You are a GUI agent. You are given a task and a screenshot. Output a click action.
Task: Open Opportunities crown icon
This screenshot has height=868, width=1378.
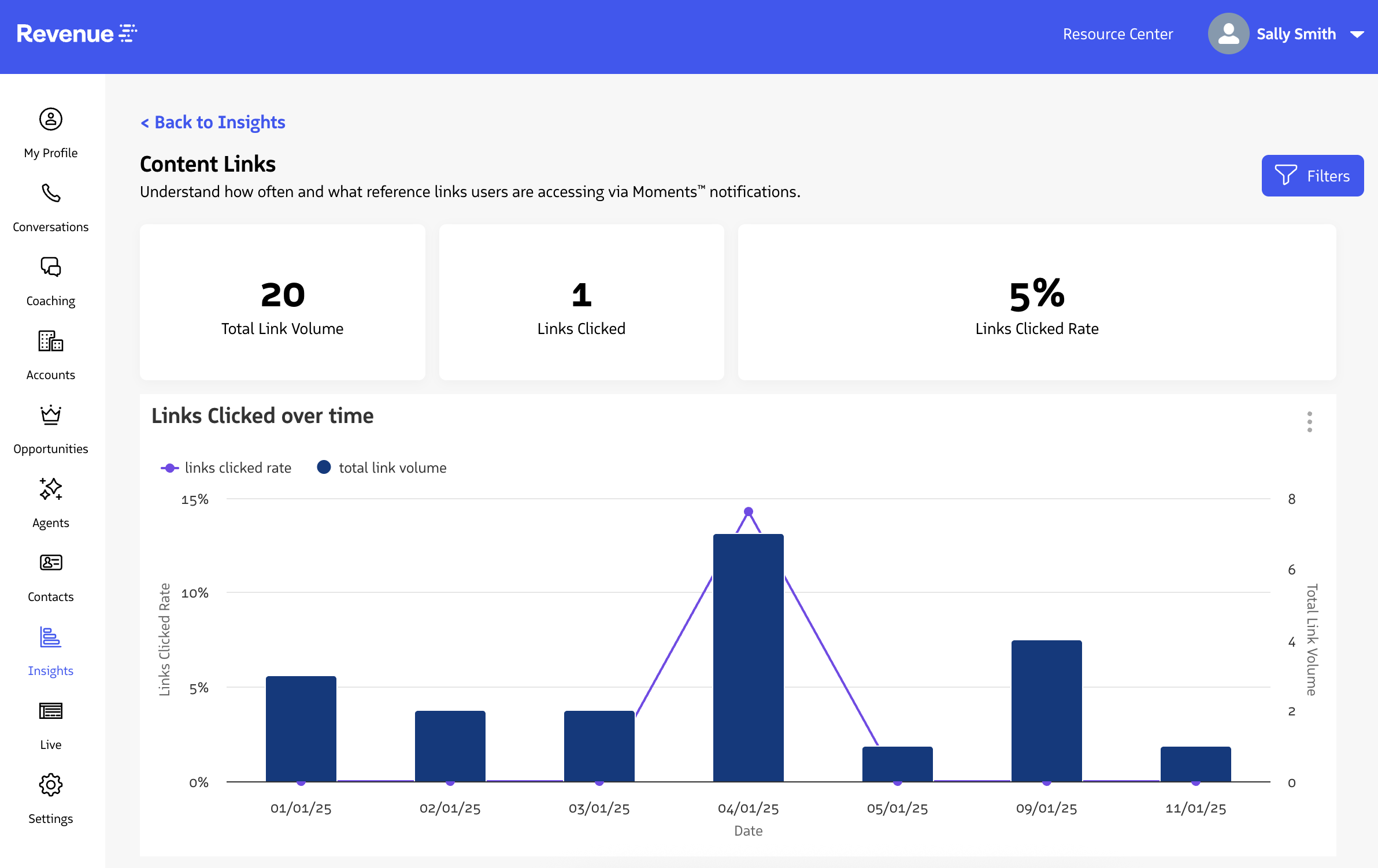(x=51, y=416)
